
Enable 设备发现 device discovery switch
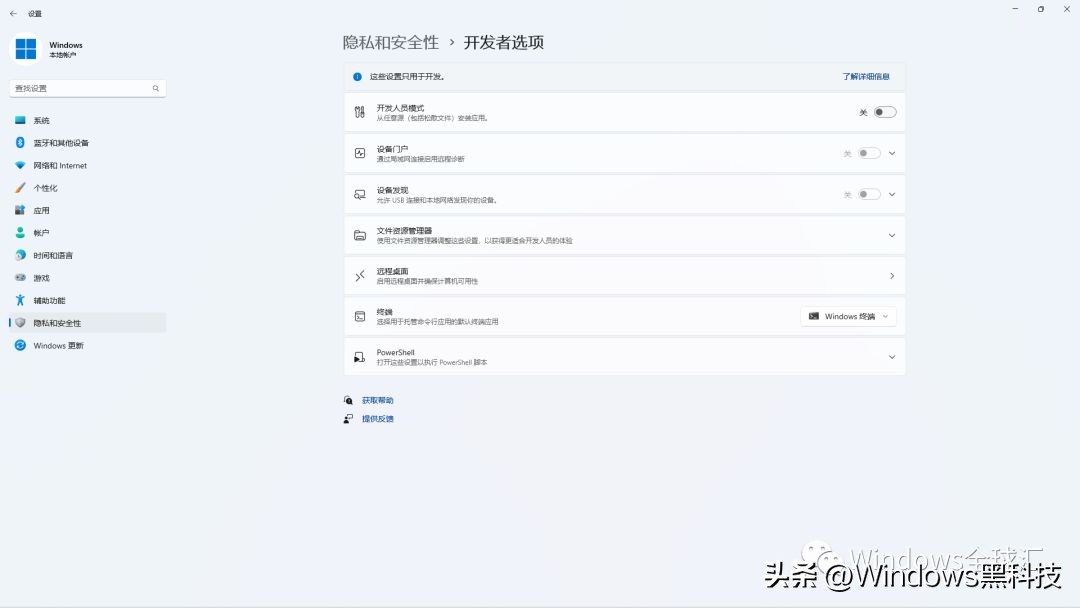(x=869, y=194)
